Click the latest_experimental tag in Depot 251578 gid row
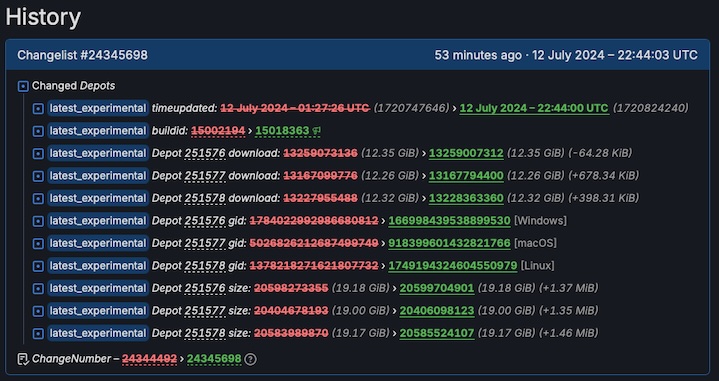719x381 pixels. [98, 266]
